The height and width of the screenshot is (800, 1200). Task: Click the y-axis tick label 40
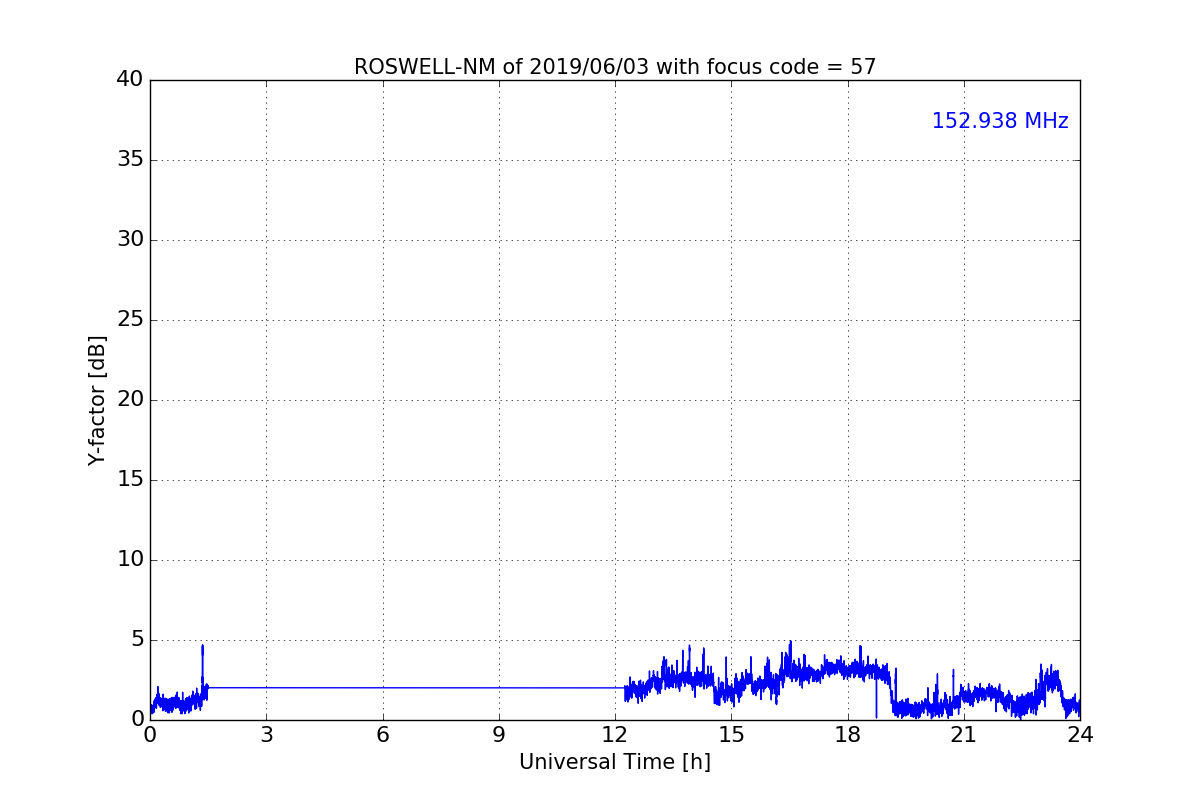[x=129, y=80]
